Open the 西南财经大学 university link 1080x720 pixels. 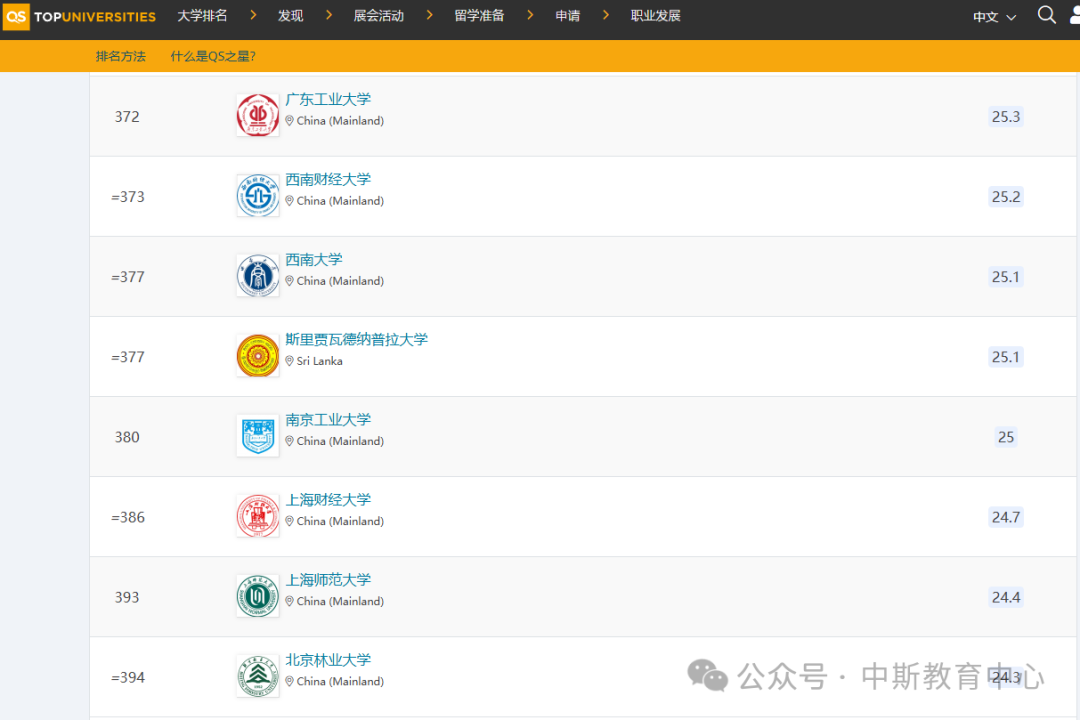pos(328,179)
